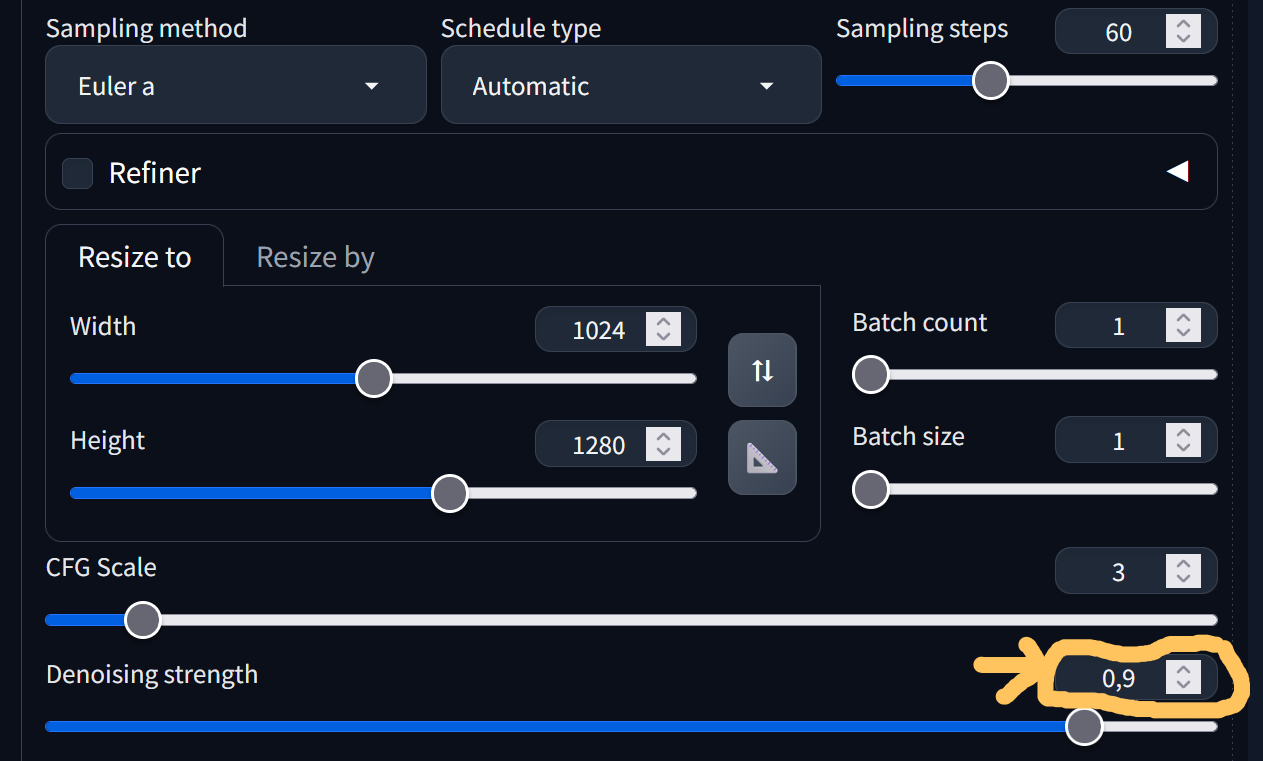Click the Denoising strength slider handle
The image size is (1263, 761).
coord(1083,727)
